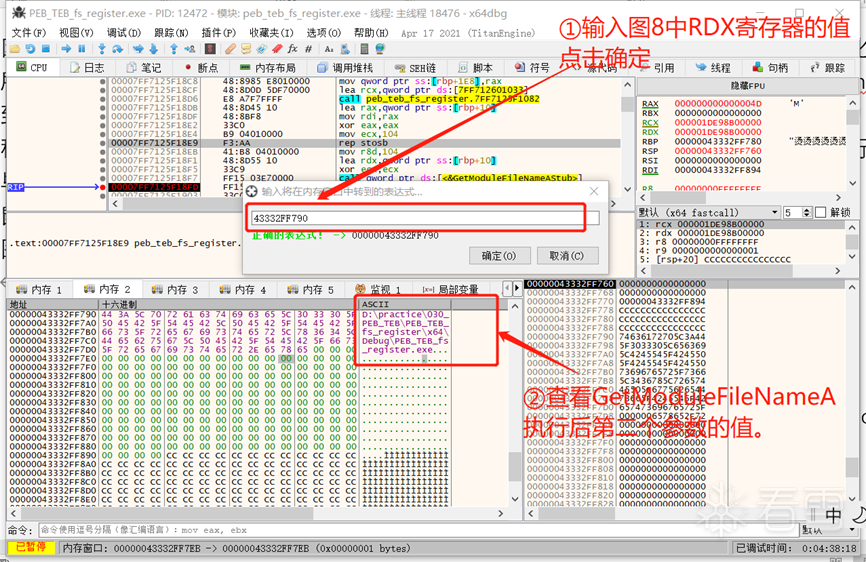Switch to the CPU tab
The width and height of the screenshot is (866, 562).
click(31, 67)
